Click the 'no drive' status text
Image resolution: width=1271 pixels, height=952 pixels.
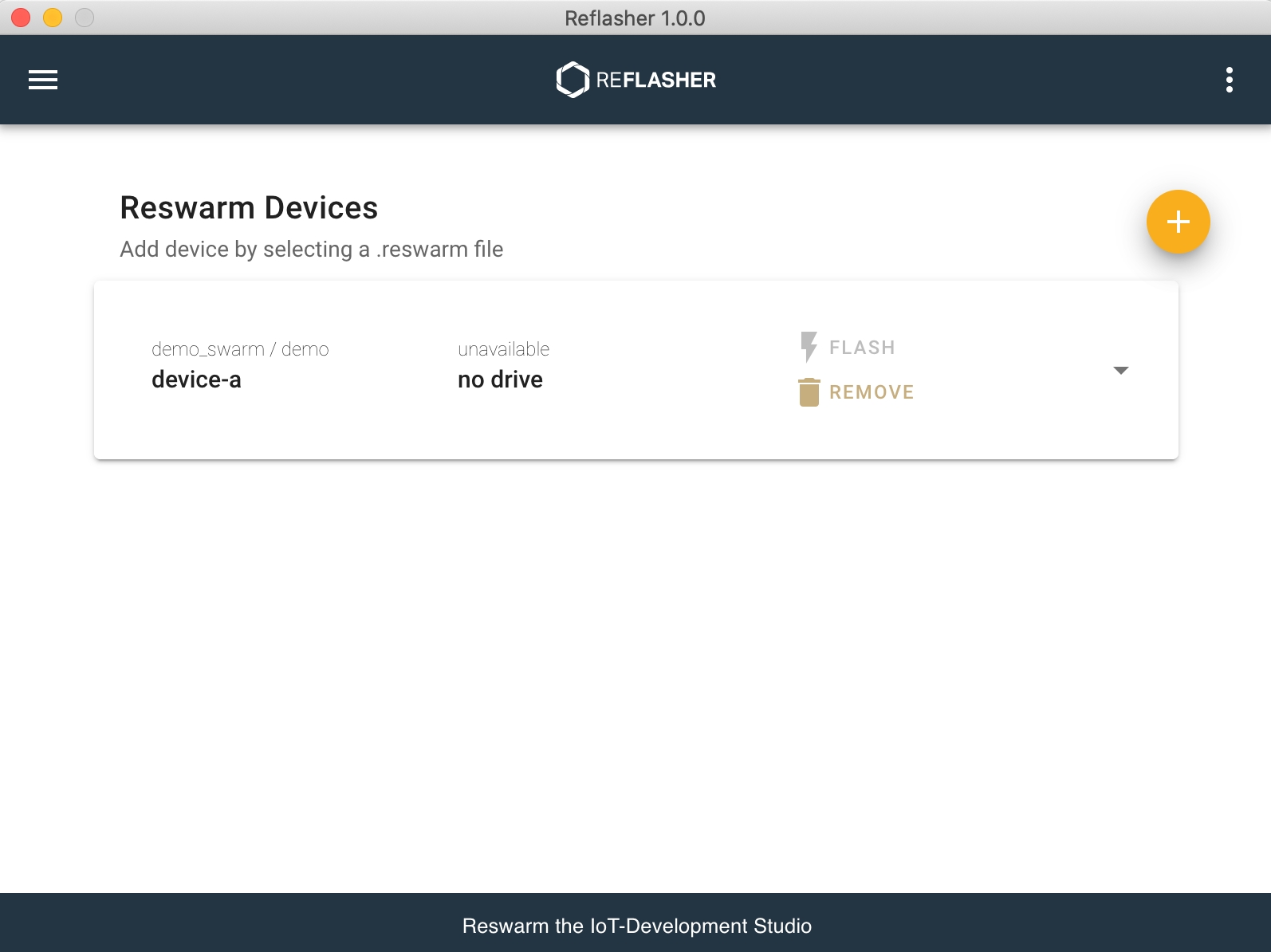[x=500, y=380]
